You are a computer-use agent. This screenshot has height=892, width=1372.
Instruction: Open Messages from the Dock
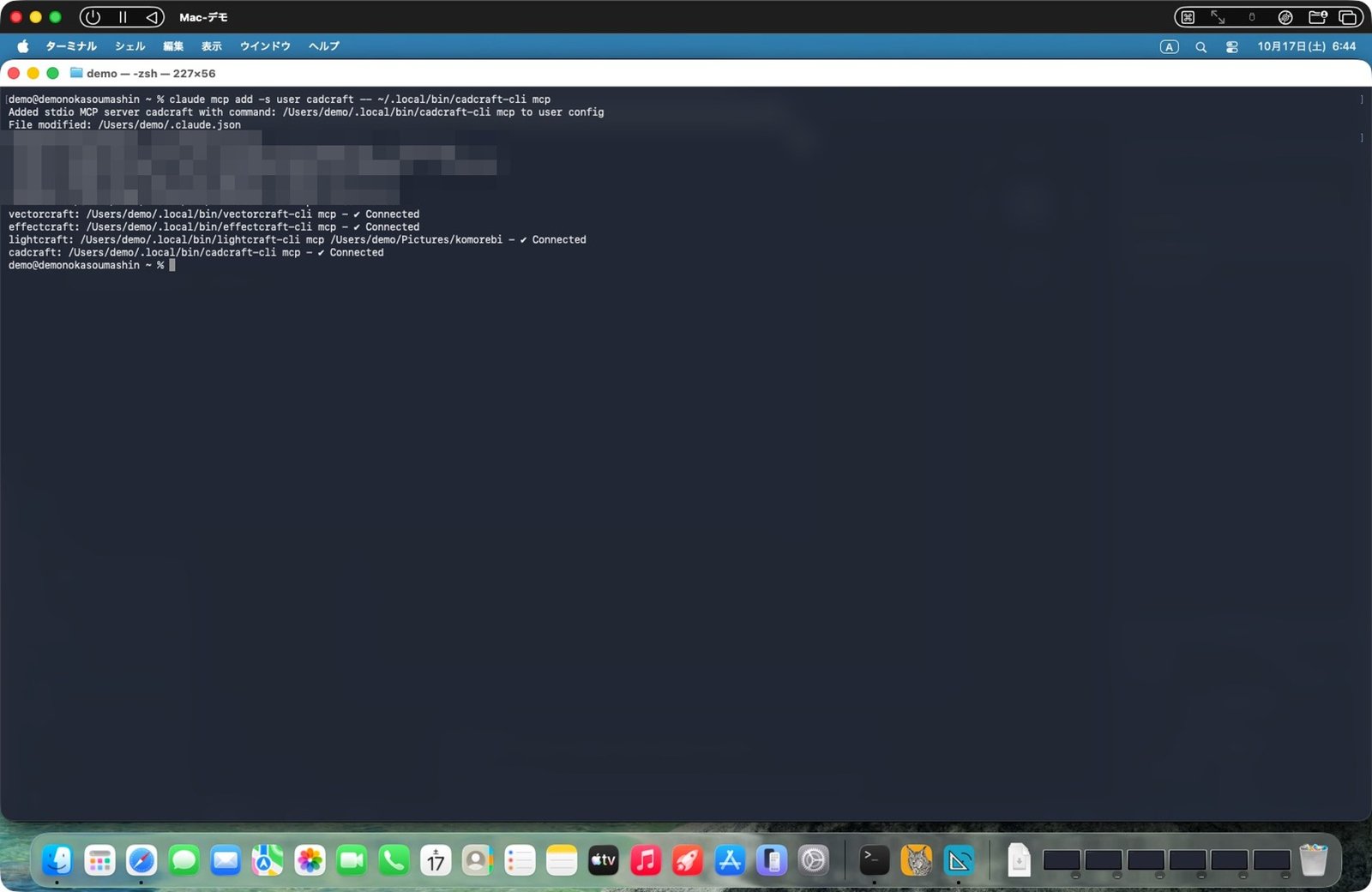[x=184, y=860]
